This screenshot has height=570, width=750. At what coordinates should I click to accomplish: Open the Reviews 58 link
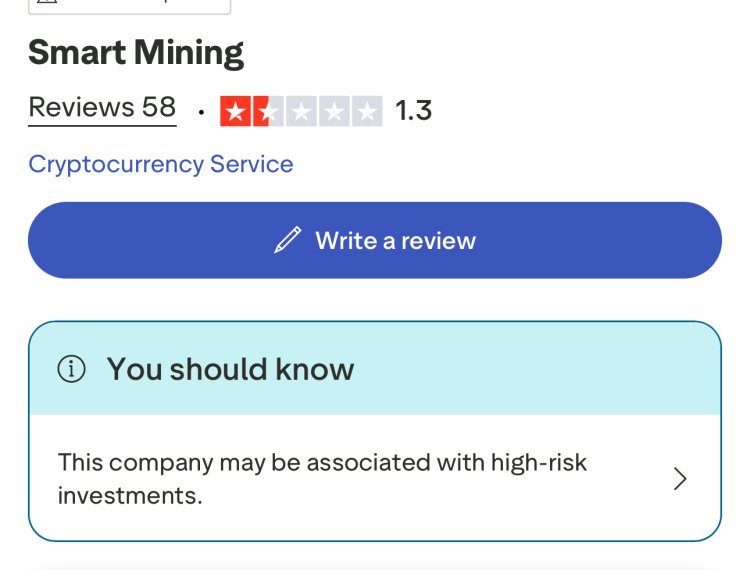[x=102, y=107]
